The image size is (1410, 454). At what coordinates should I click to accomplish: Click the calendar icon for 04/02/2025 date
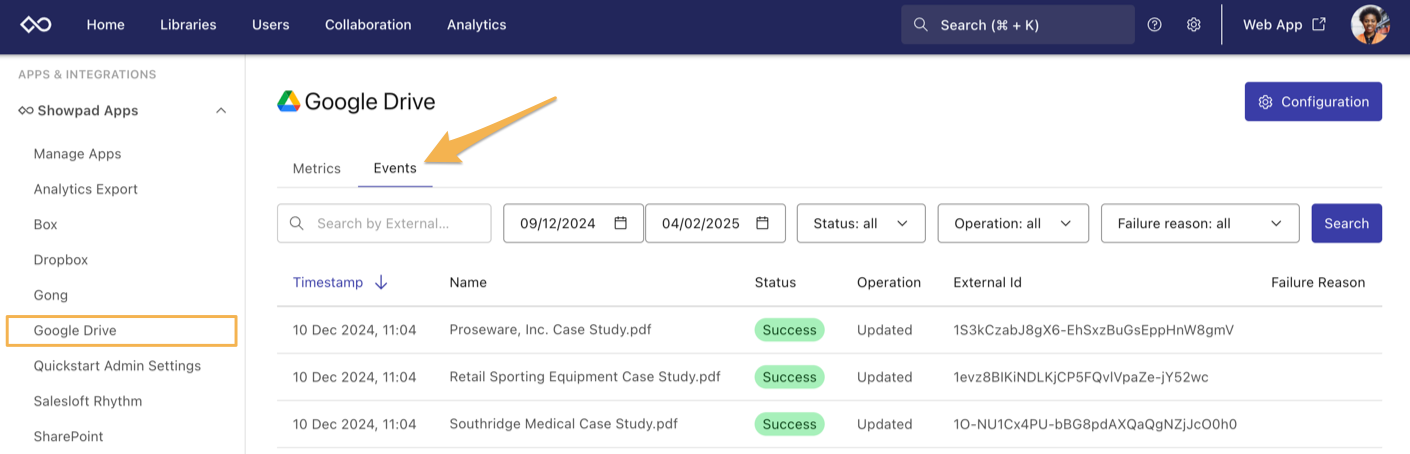[762, 223]
